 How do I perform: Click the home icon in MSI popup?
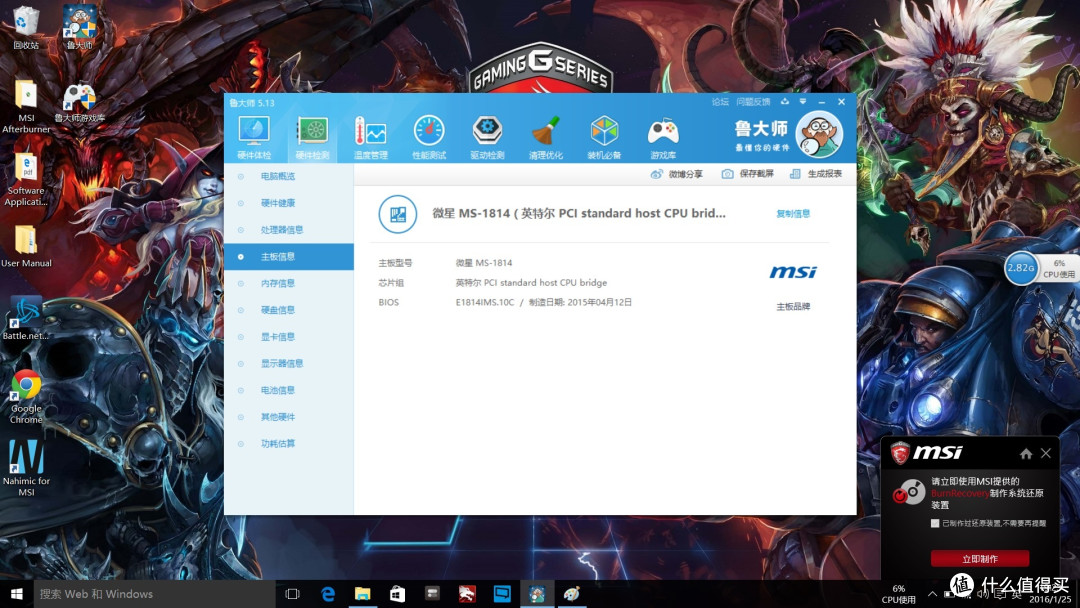(1026, 454)
